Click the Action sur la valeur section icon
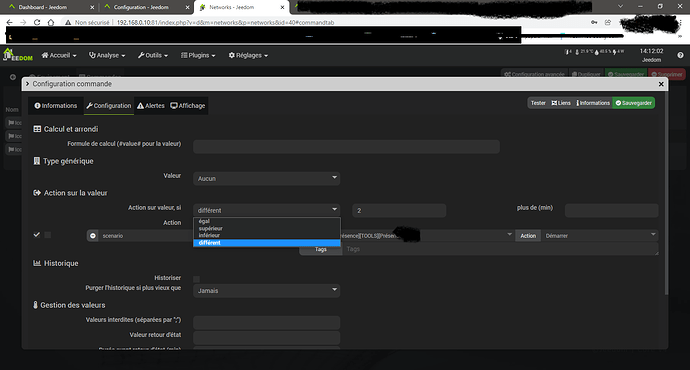The image size is (690, 370). coord(37,193)
